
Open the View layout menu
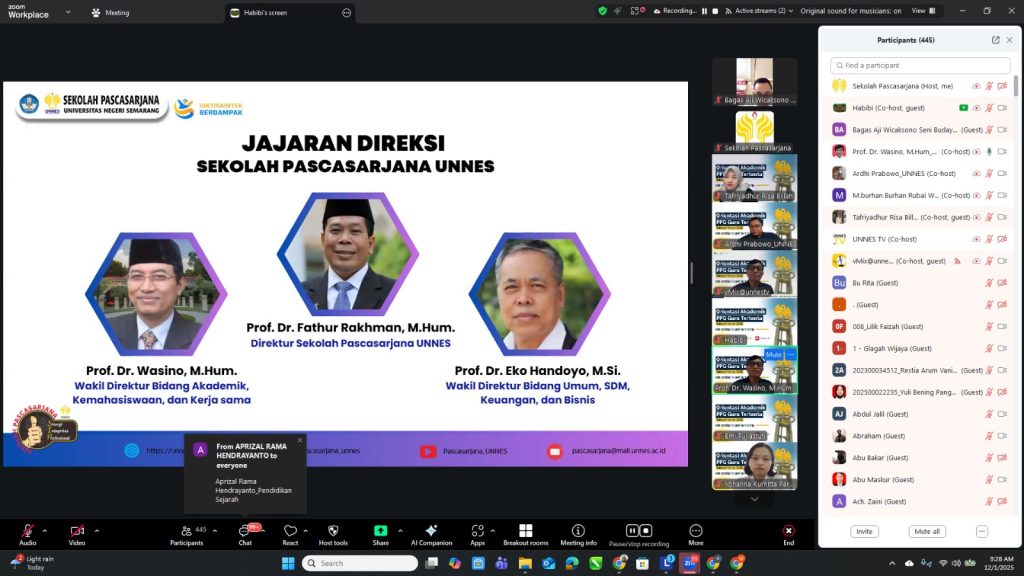coord(921,11)
